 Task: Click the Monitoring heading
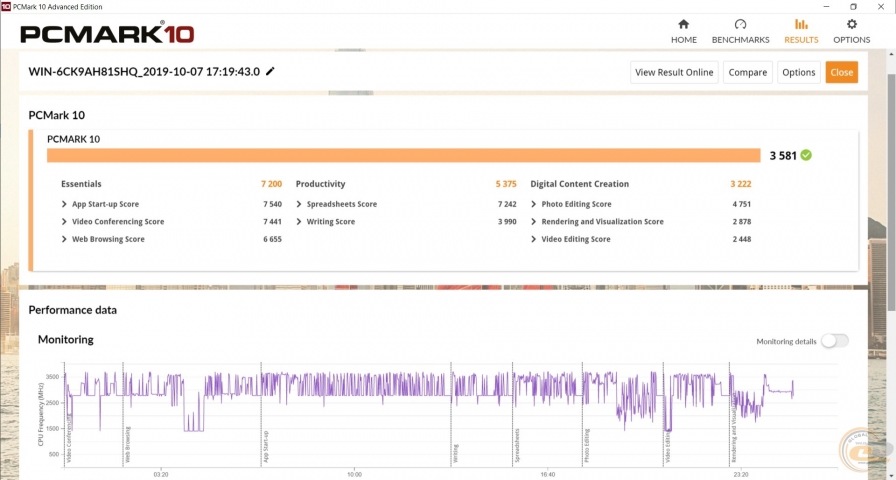click(66, 339)
